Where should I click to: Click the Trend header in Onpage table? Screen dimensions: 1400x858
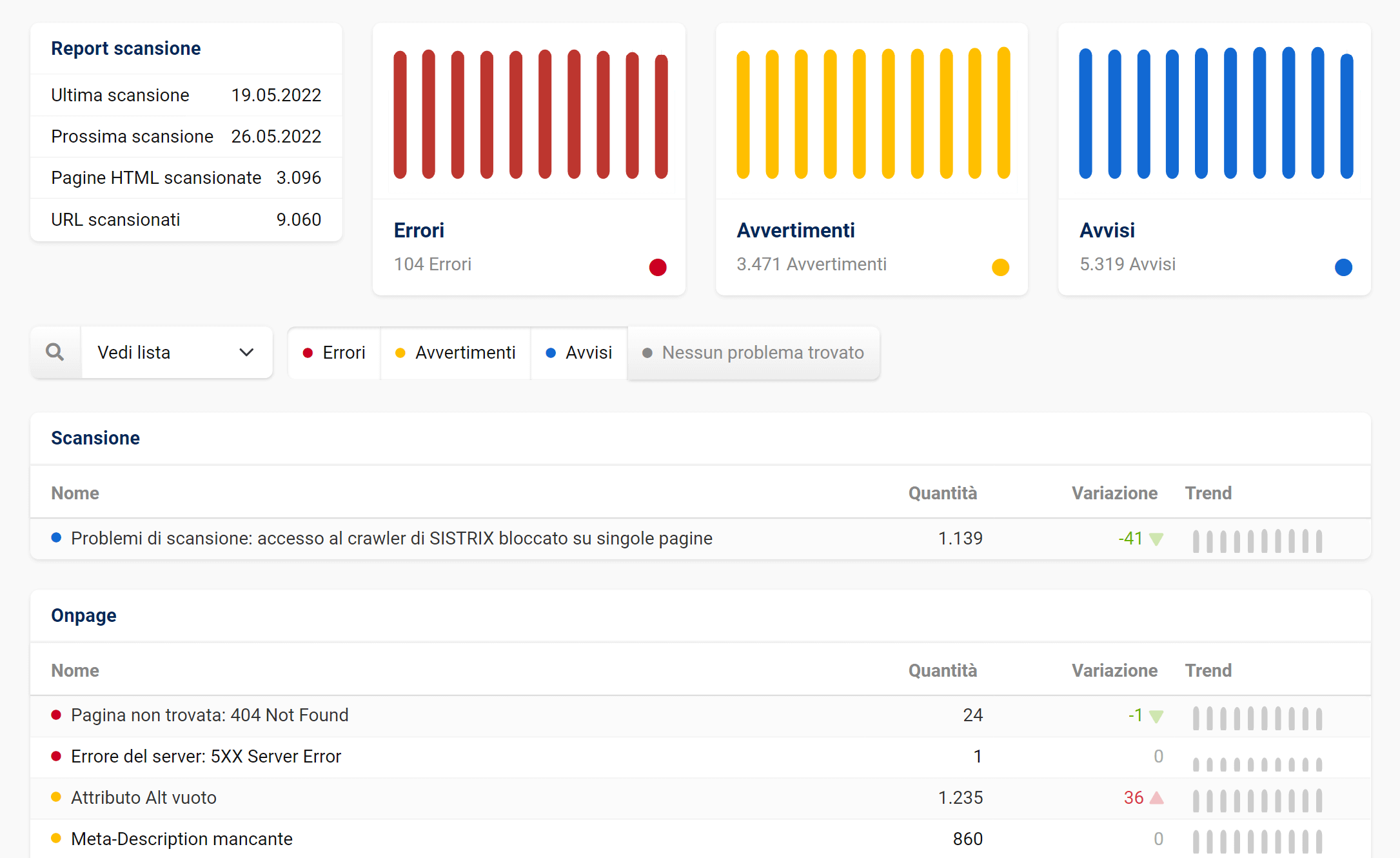(1208, 670)
